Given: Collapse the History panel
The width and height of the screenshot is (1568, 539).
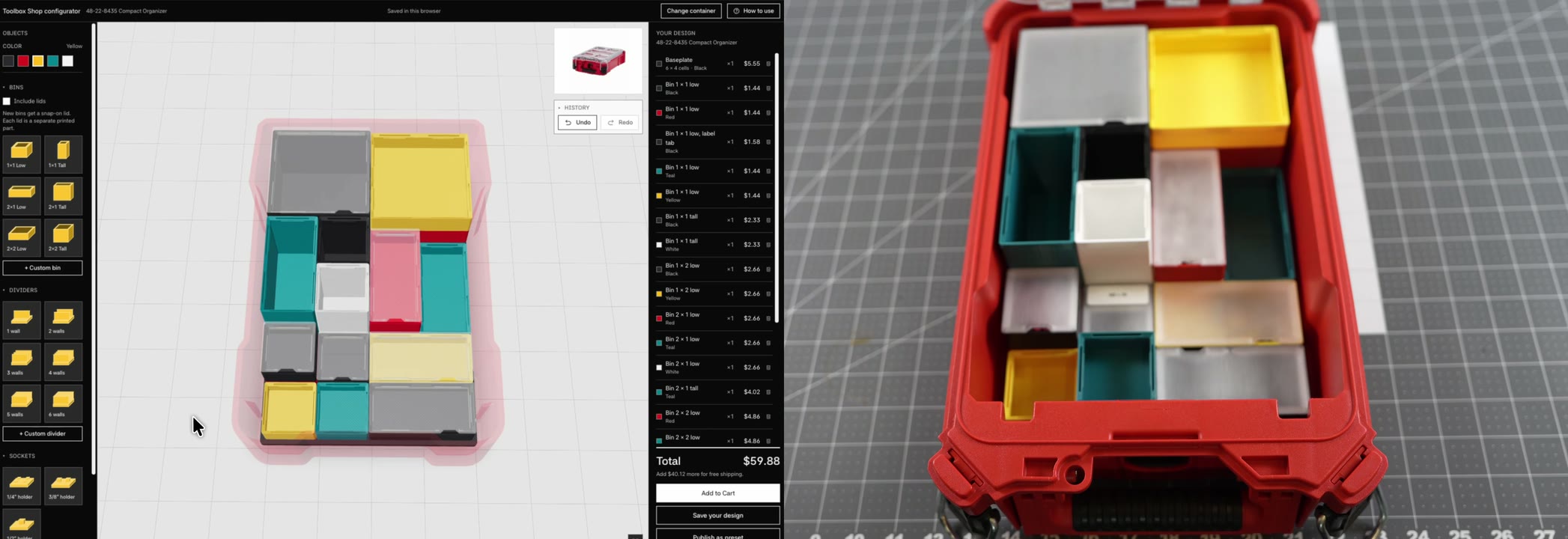Looking at the screenshot, I should coord(574,108).
